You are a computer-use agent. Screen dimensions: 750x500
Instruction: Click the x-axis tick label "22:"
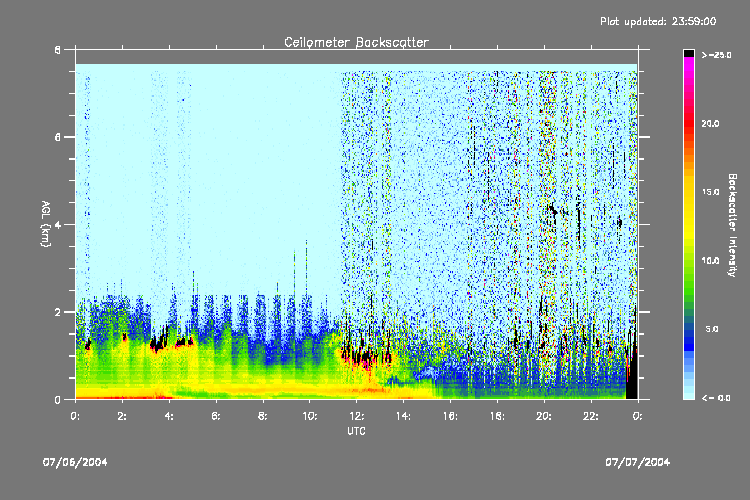click(591, 416)
